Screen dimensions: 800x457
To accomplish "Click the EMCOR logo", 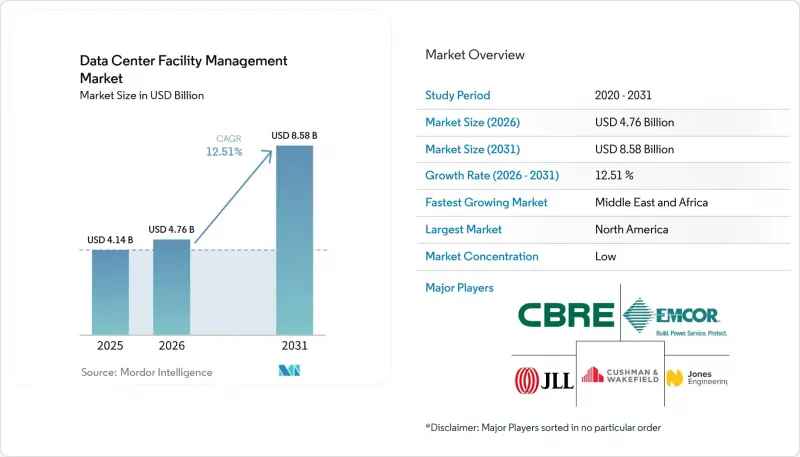I will coord(675,317).
